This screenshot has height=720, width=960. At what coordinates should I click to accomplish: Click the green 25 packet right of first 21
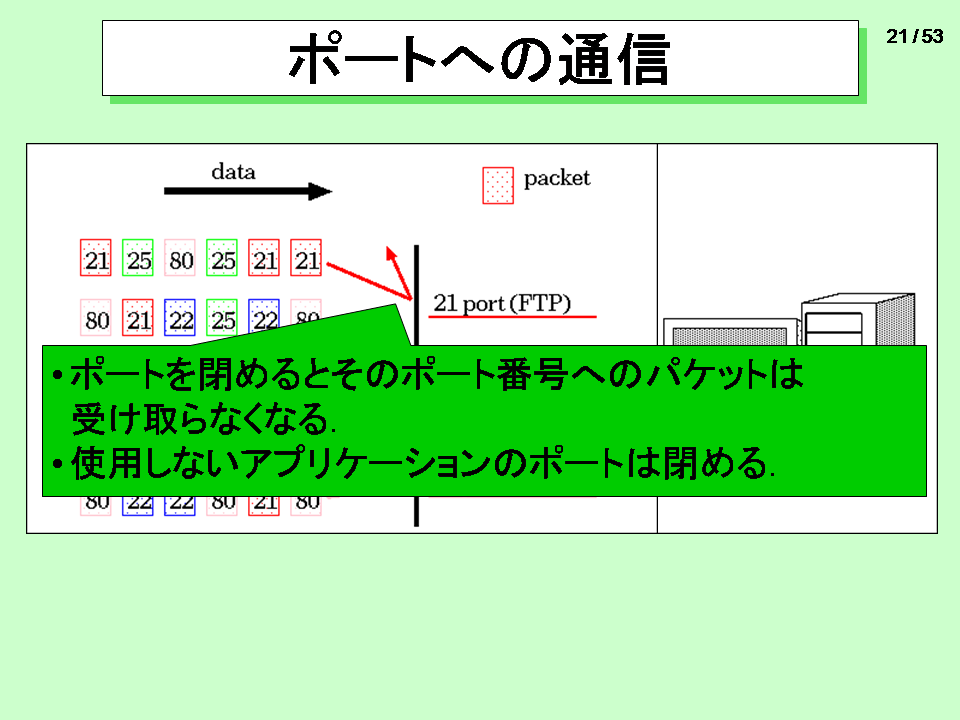[138, 258]
